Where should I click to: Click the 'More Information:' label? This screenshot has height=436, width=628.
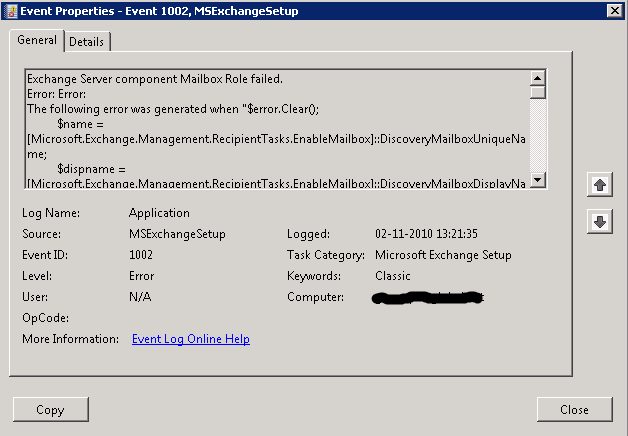pyautogui.click(x=70, y=339)
